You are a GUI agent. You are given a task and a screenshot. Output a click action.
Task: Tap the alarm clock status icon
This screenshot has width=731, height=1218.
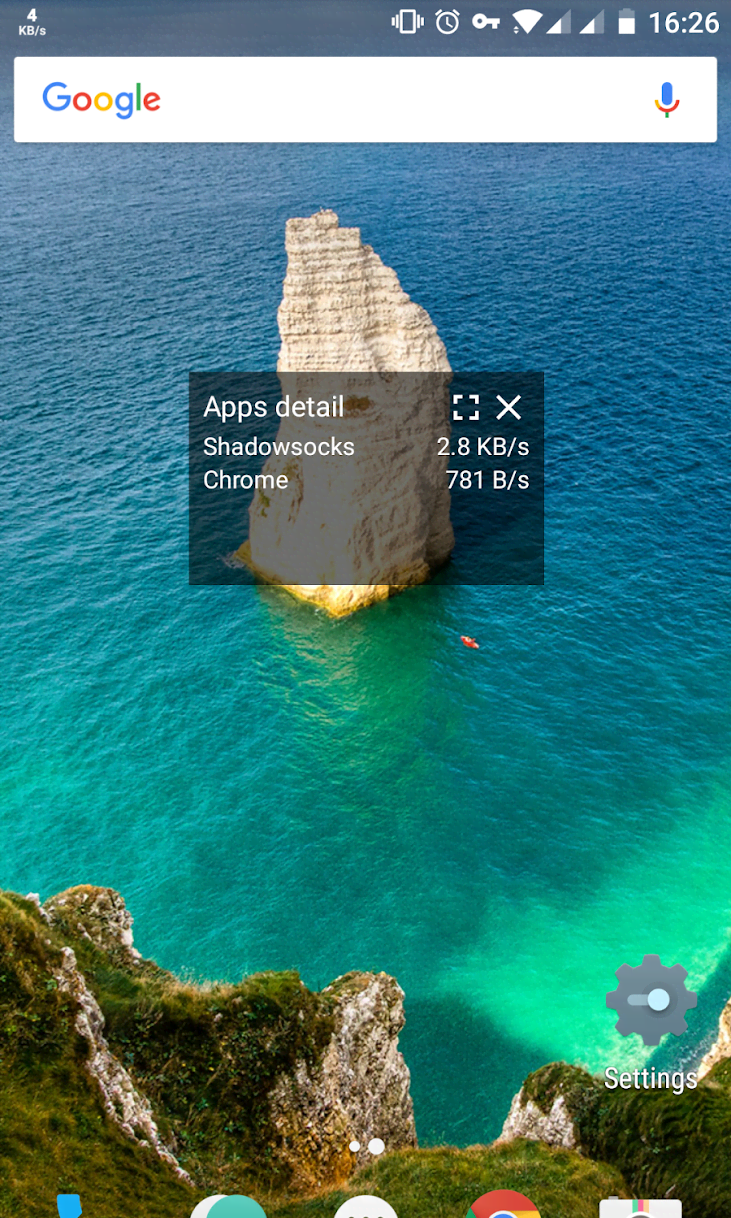[x=447, y=22]
